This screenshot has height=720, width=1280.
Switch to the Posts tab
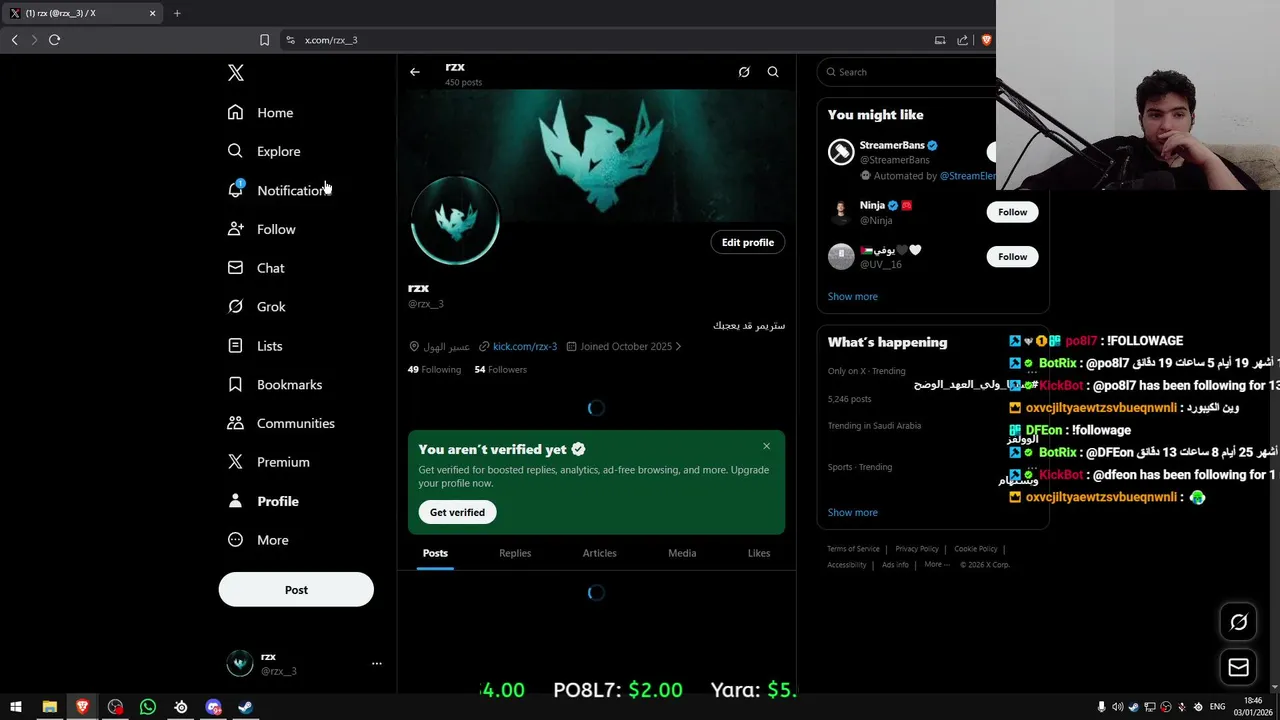coord(435,553)
